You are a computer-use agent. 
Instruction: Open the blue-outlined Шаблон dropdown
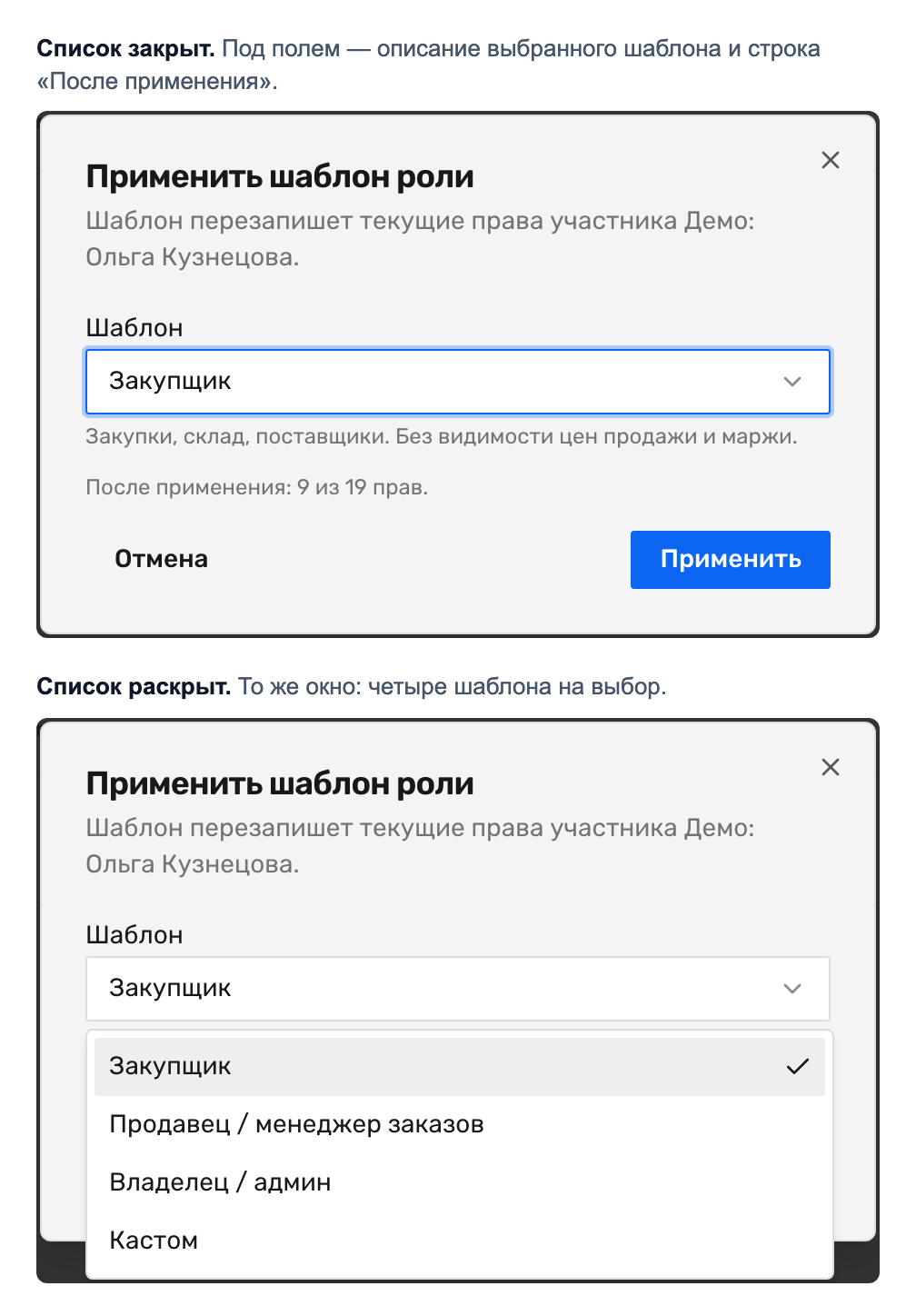pyautogui.click(x=458, y=382)
